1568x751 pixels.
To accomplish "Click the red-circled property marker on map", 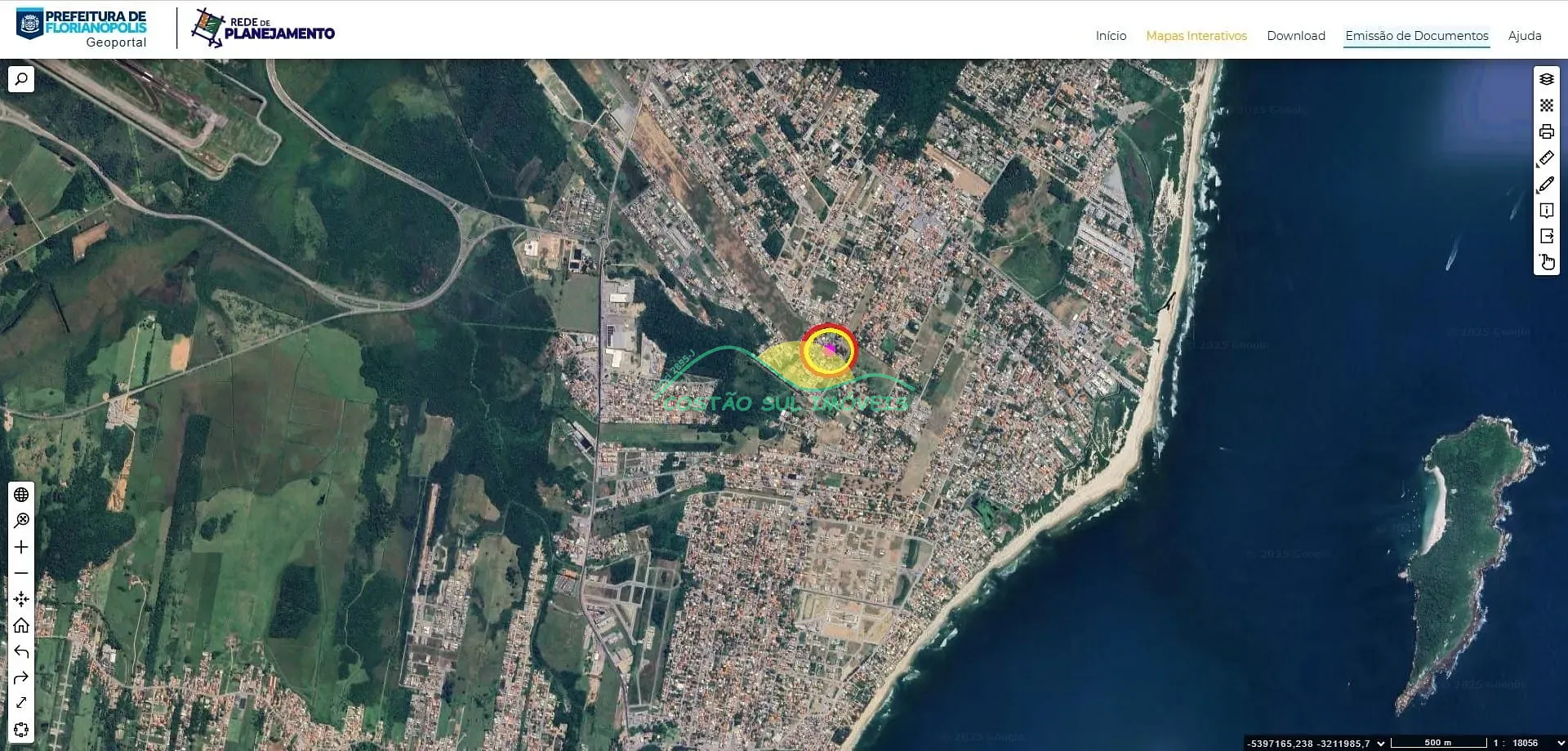I will (x=829, y=350).
